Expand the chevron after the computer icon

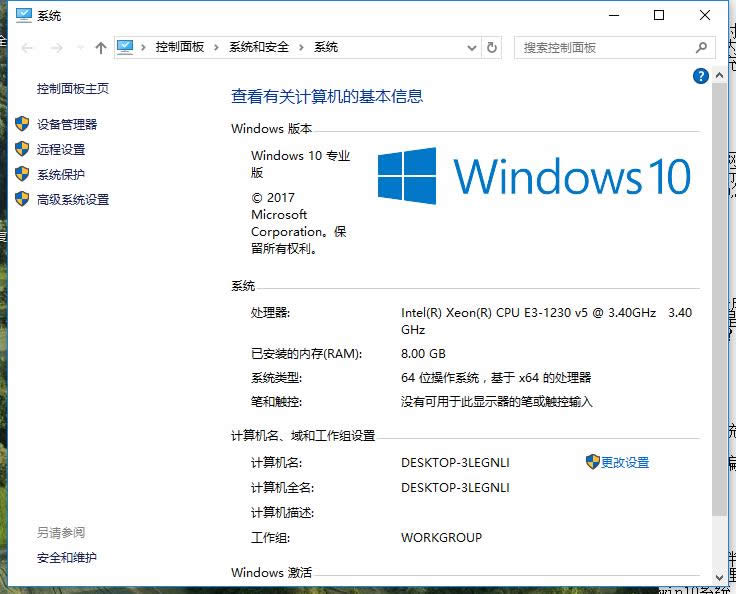coord(143,47)
